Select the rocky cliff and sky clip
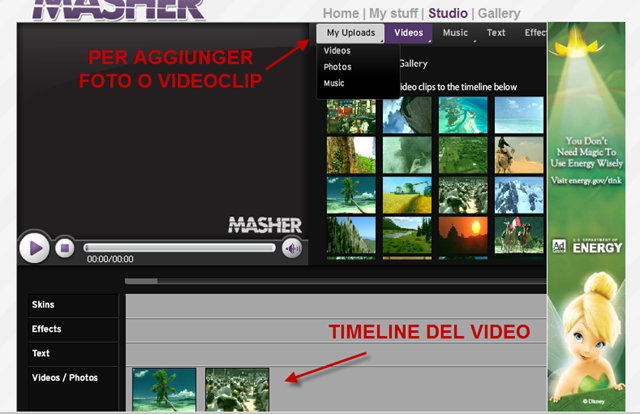 click(407, 115)
